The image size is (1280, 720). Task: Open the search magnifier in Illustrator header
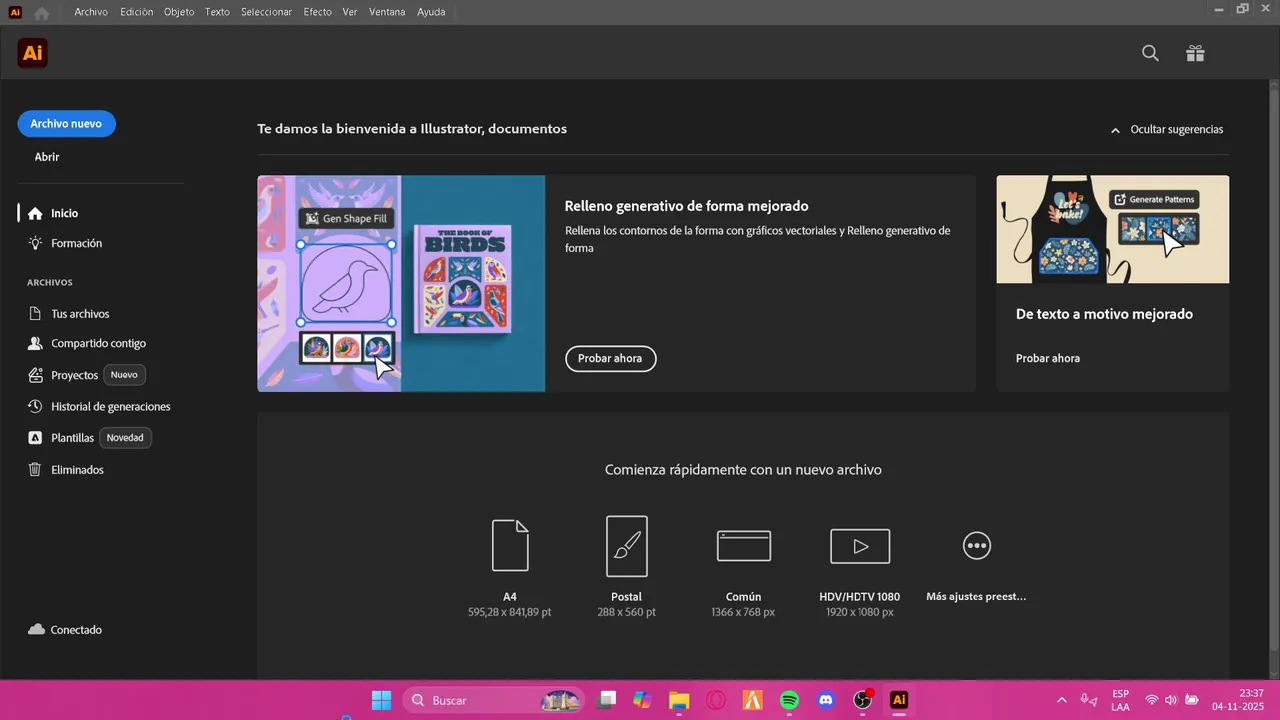click(1150, 53)
